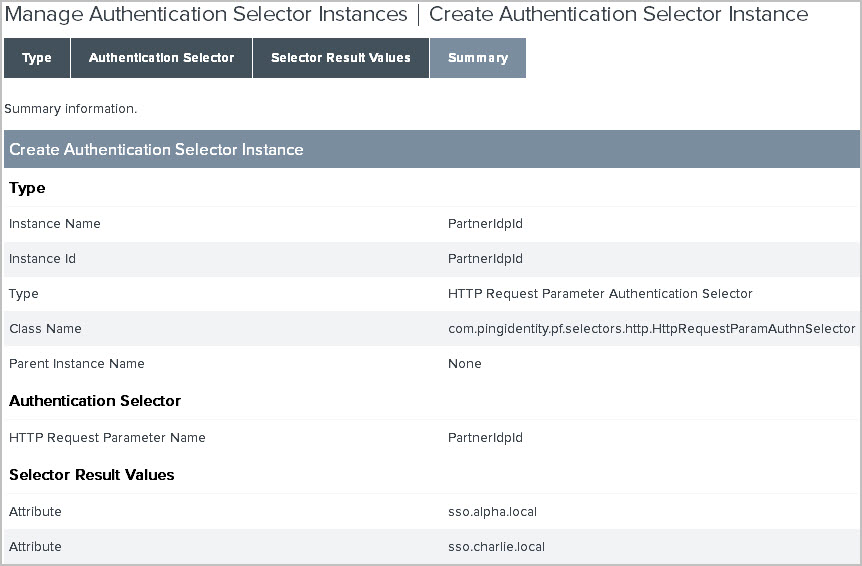Click PartnerIdpId in HTTP Request Parameter Name row

(x=485, y=438)
